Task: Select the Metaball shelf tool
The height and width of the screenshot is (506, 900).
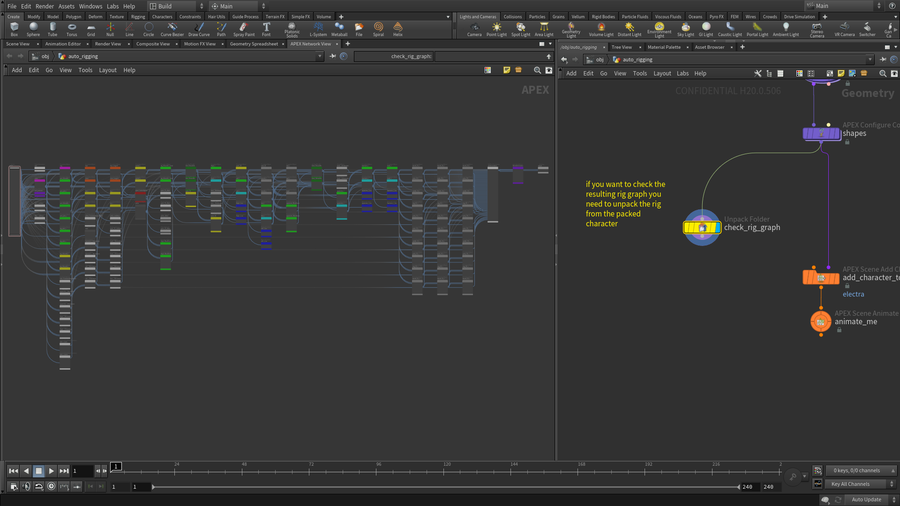Action: coord(339,29)
